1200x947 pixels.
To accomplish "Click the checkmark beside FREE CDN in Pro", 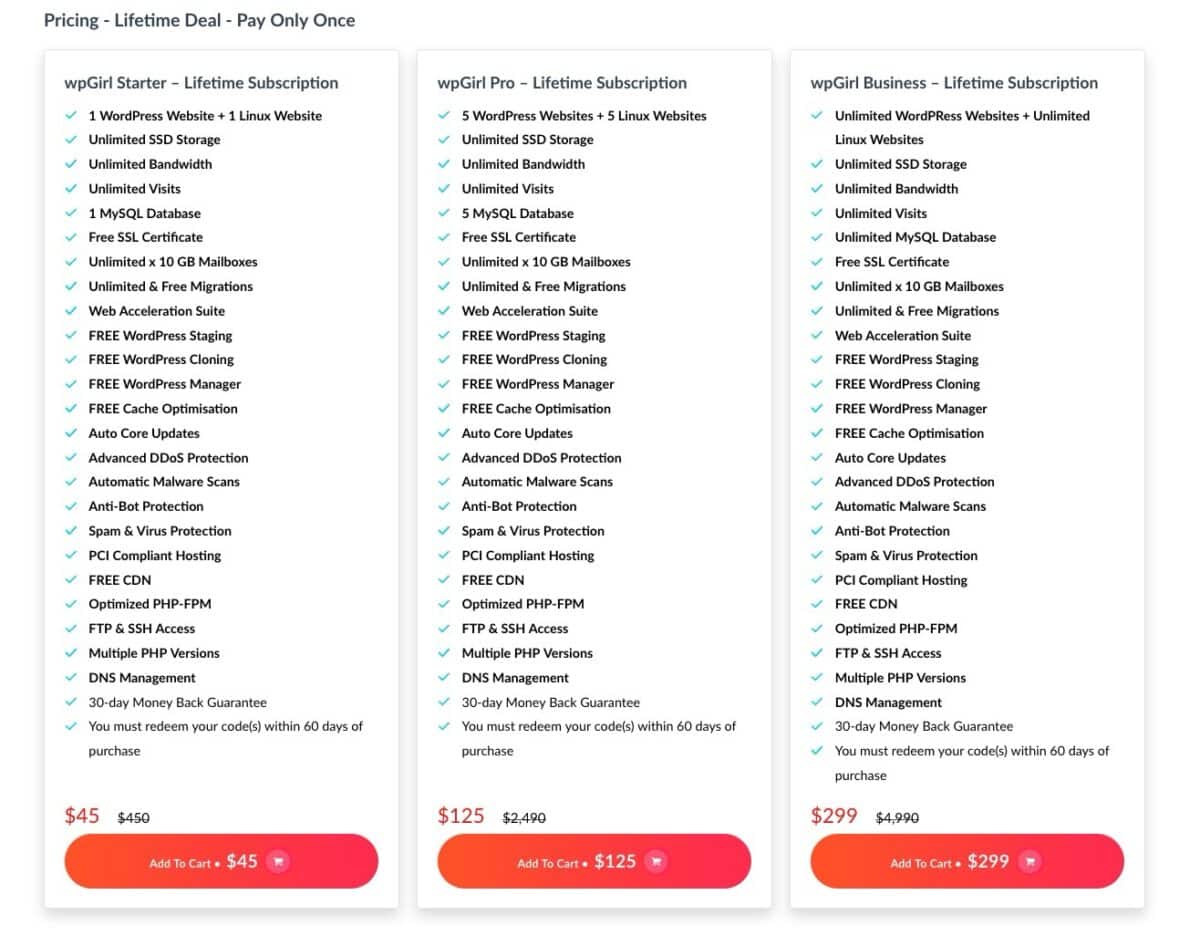I will click(x=444, y=580).
